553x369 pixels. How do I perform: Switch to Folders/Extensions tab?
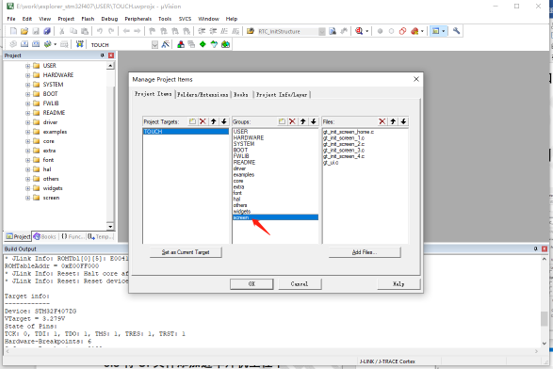202,95
